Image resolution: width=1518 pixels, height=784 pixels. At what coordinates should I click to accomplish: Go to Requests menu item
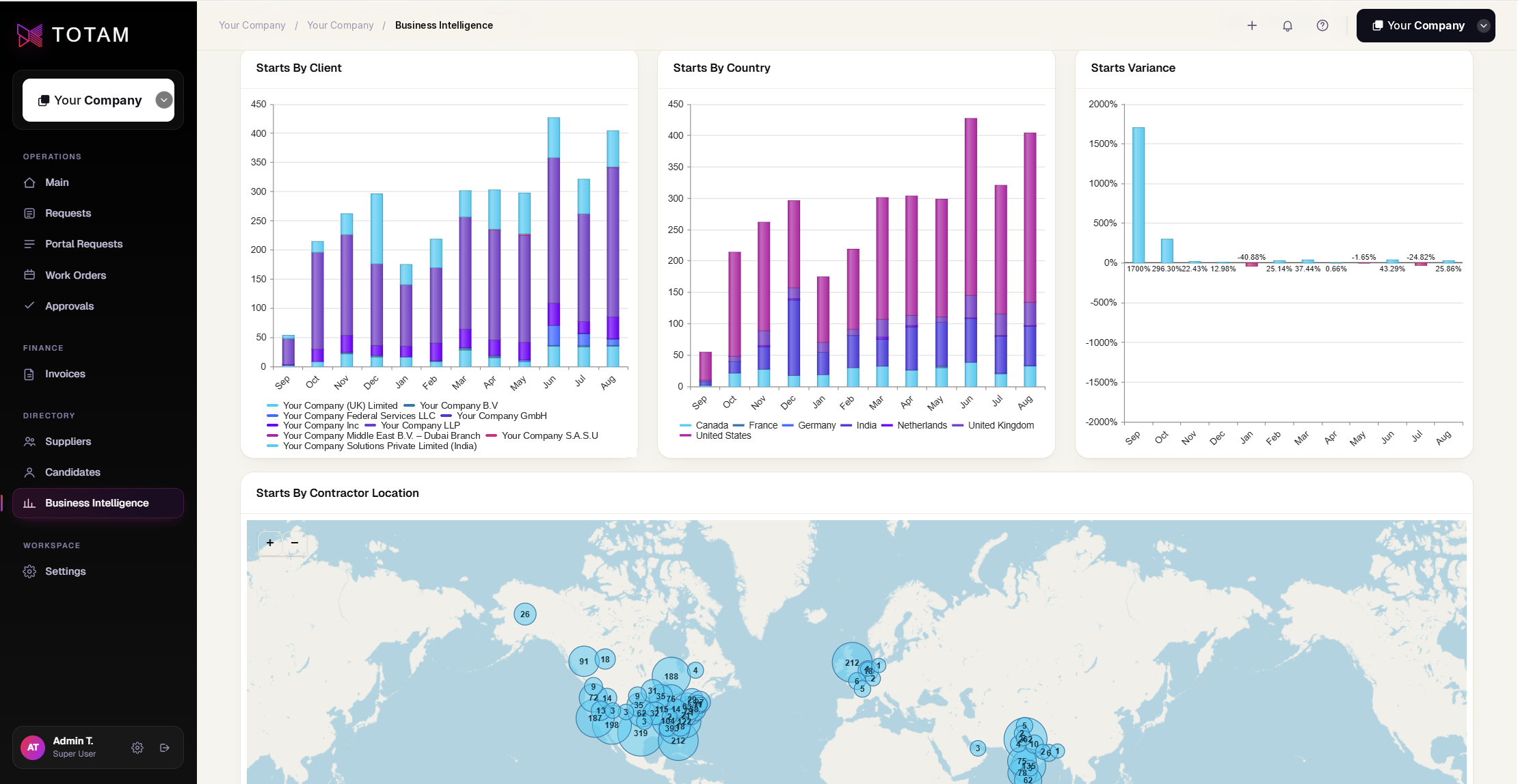pos(98,213)
